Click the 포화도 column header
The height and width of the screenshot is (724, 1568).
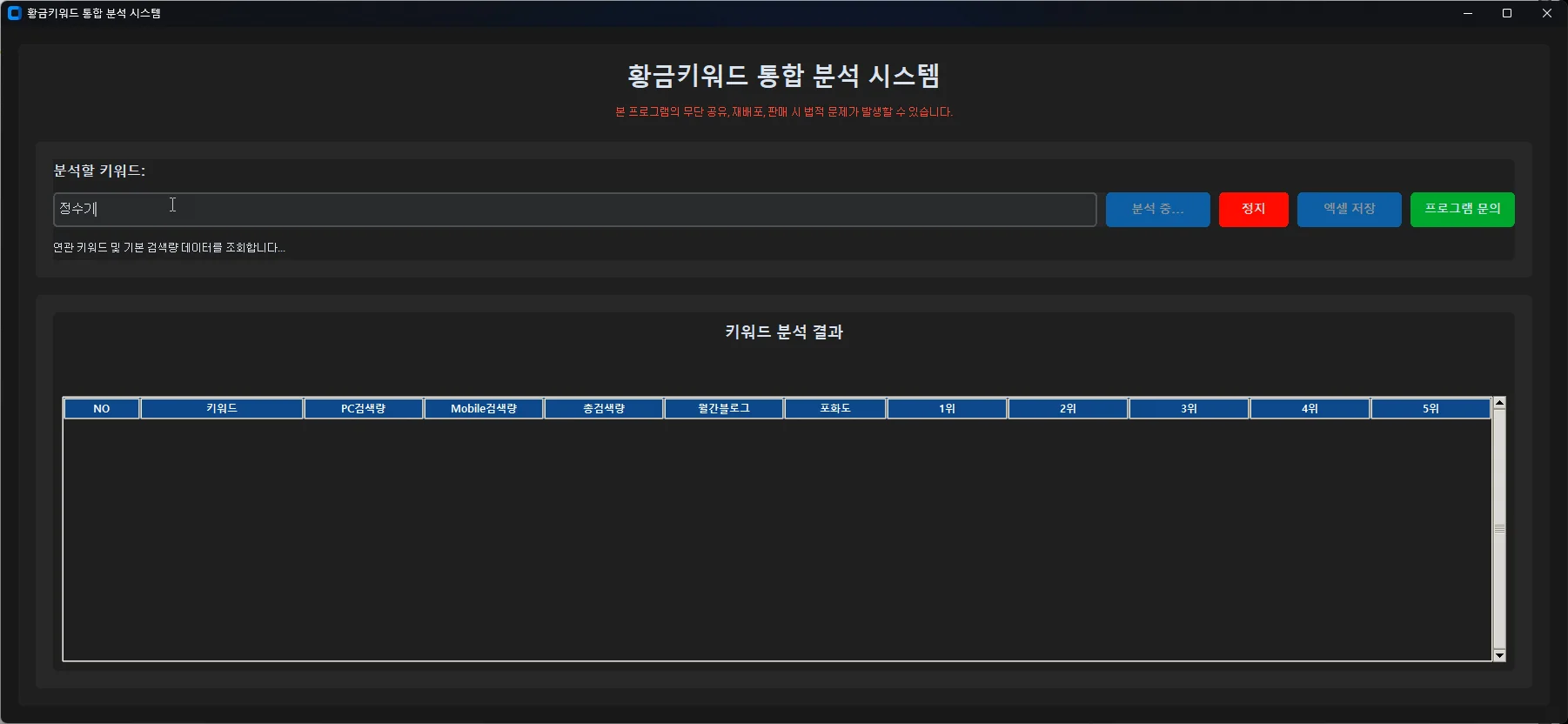835,409
